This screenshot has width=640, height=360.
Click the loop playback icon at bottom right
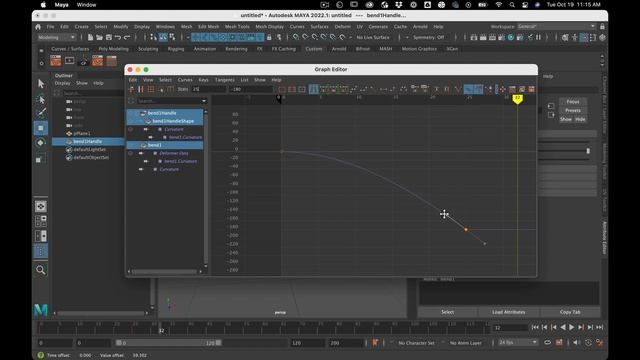[x=547, y=342]
